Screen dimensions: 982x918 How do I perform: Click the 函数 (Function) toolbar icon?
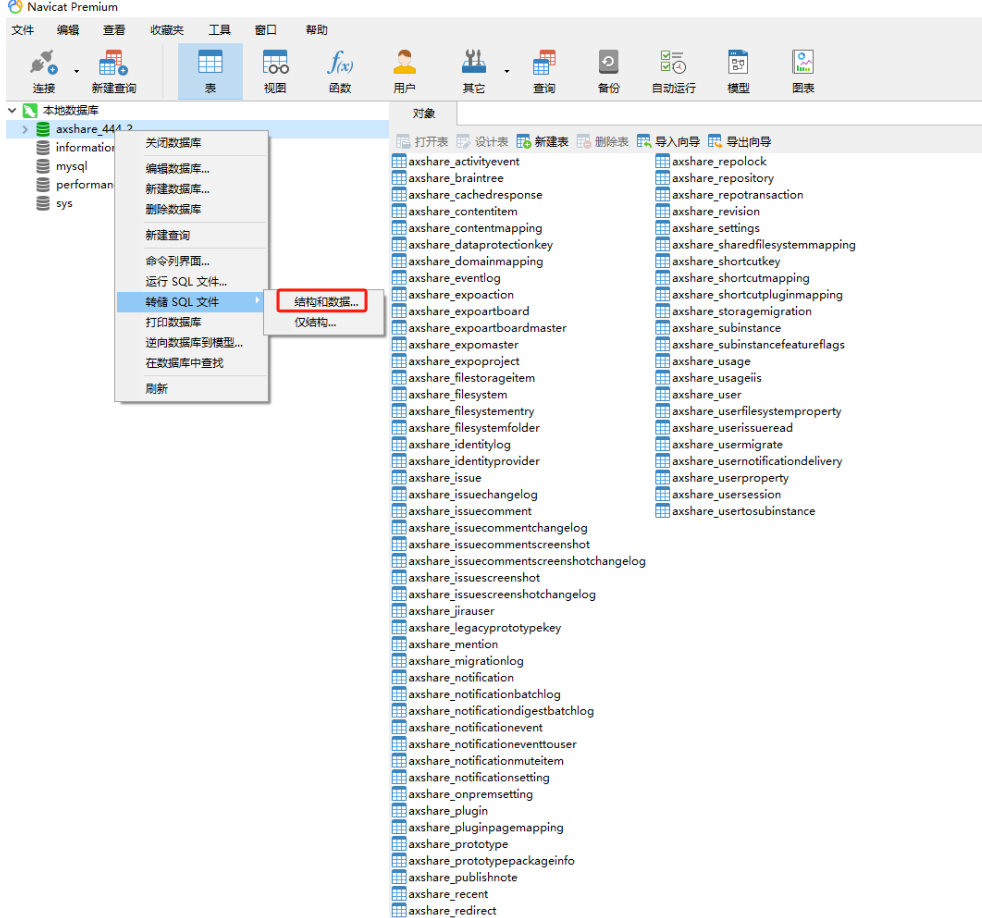click(340, 63)
